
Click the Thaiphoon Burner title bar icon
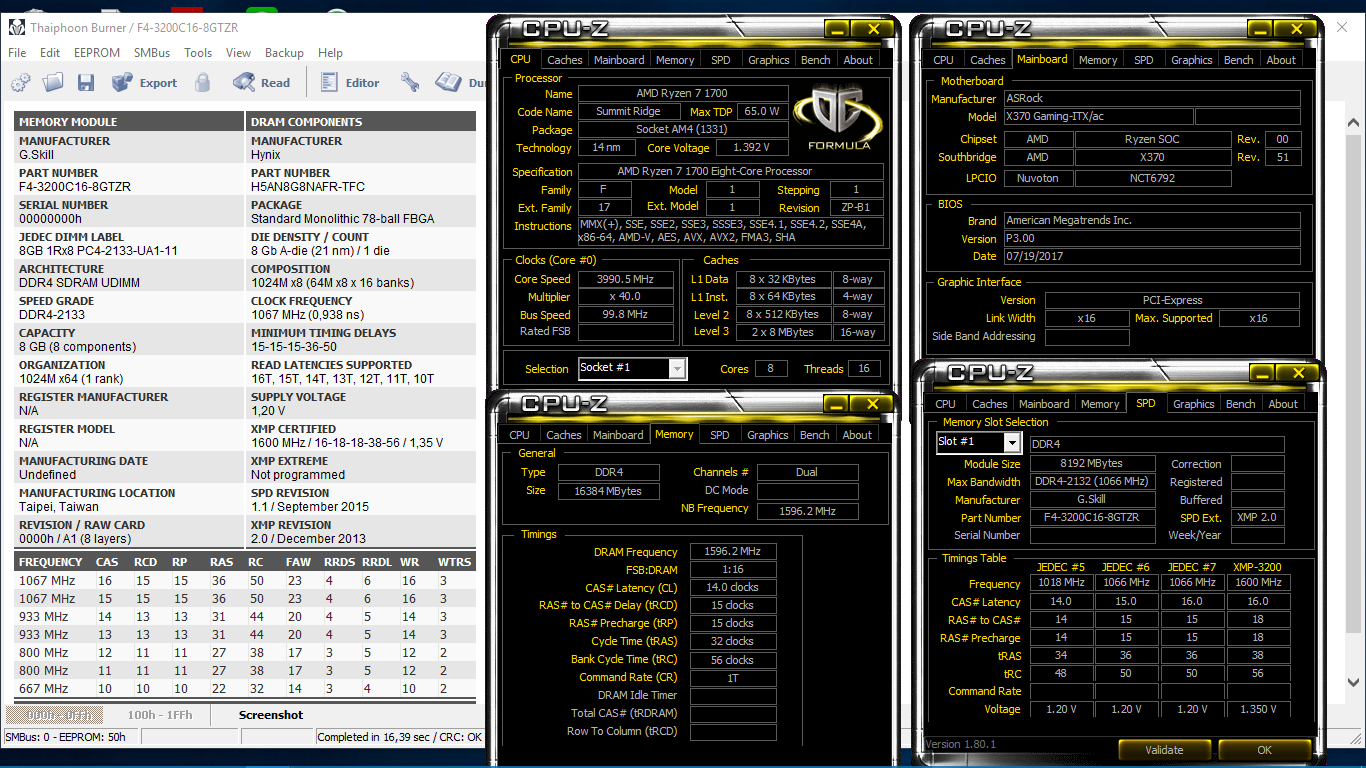(15, 28)
